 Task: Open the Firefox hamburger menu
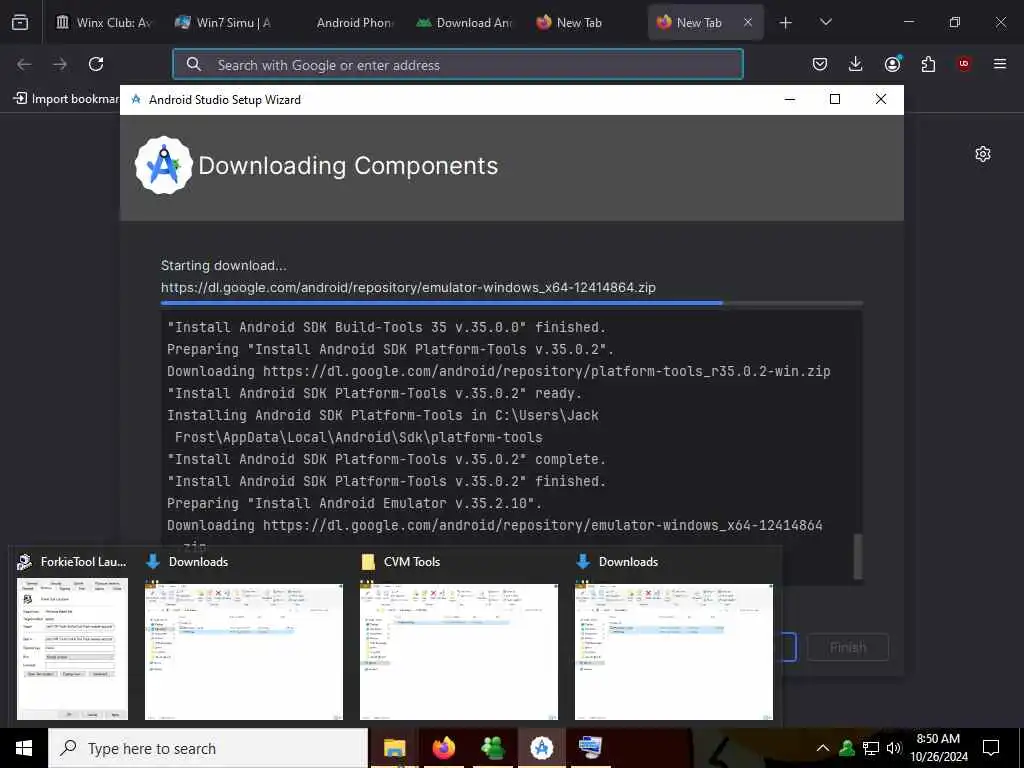point(1000,64)
